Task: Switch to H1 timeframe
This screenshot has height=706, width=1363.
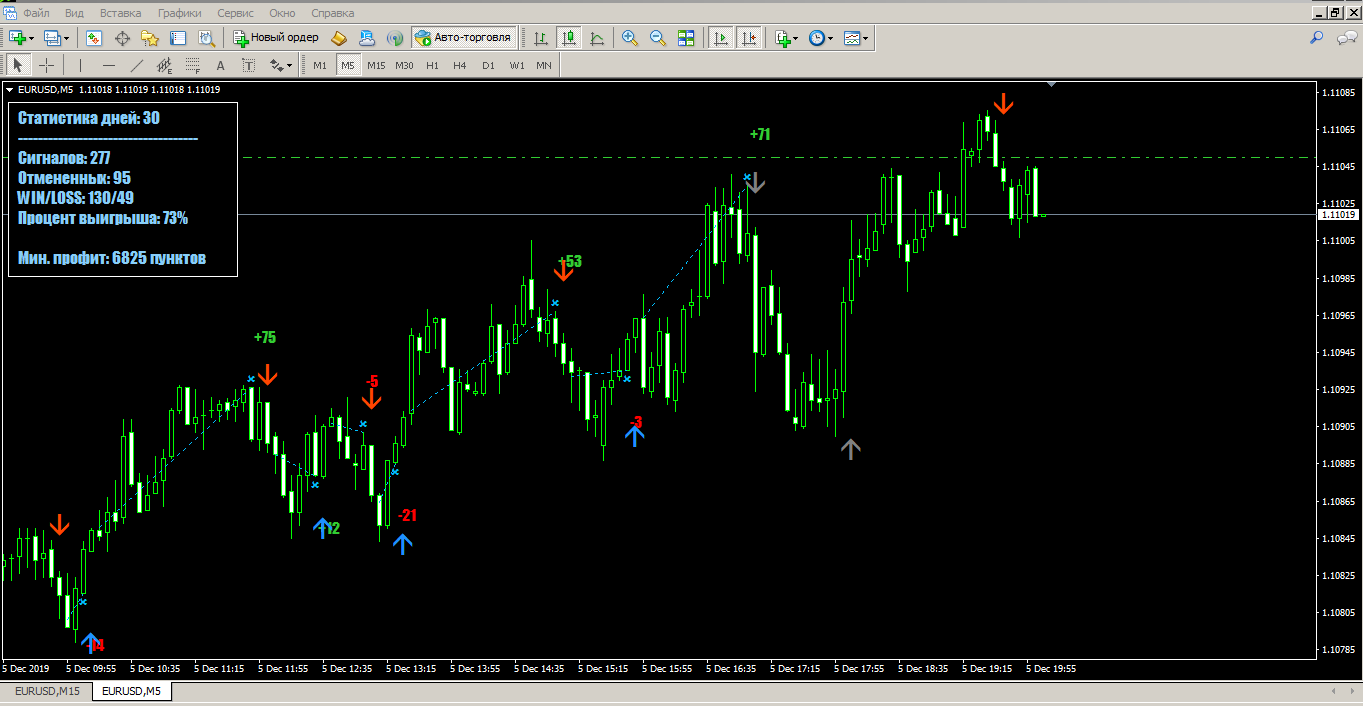Action: [x=432, y=66]
